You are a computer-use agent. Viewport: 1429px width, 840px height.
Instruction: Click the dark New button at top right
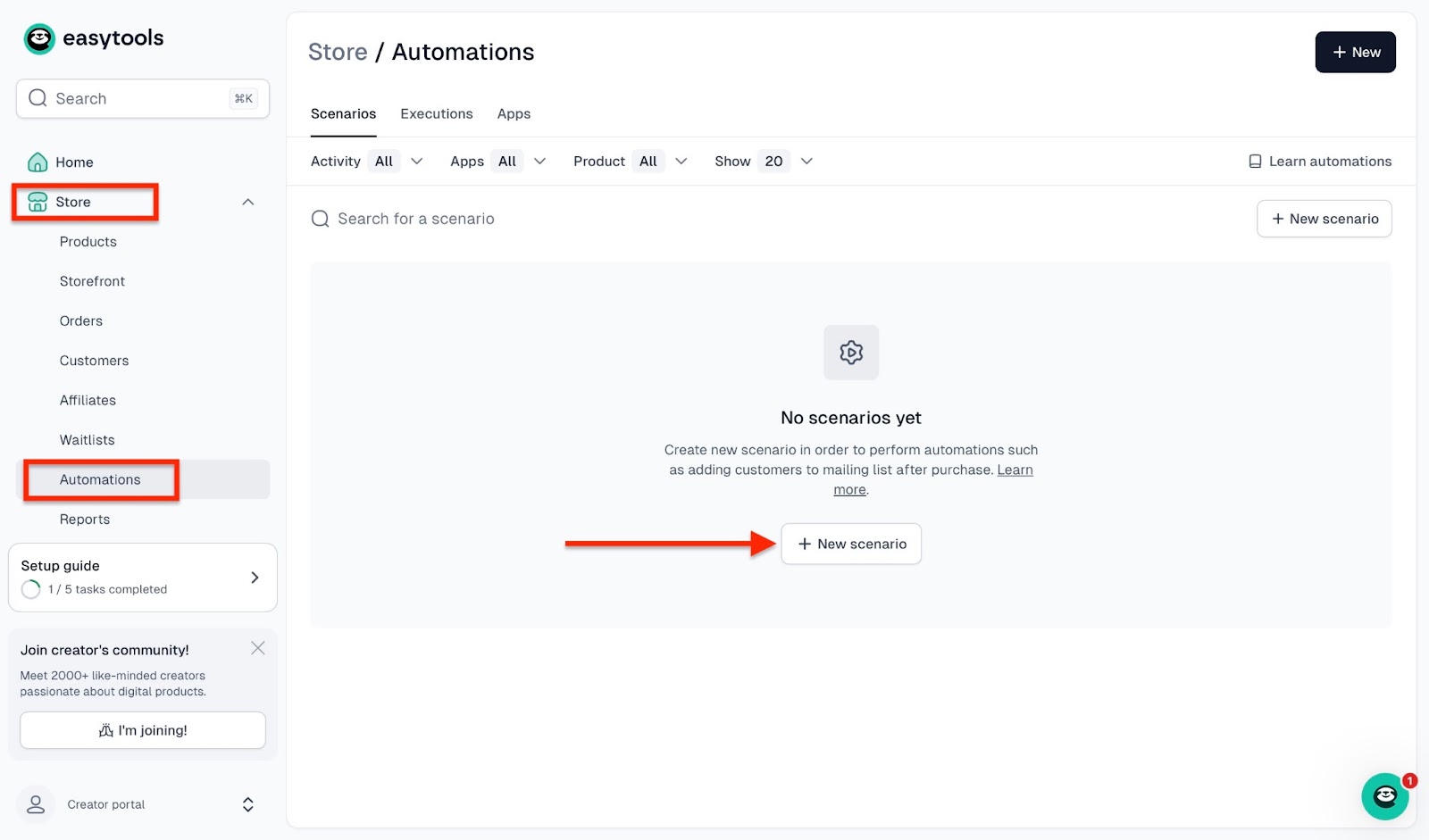(1355, 52)
